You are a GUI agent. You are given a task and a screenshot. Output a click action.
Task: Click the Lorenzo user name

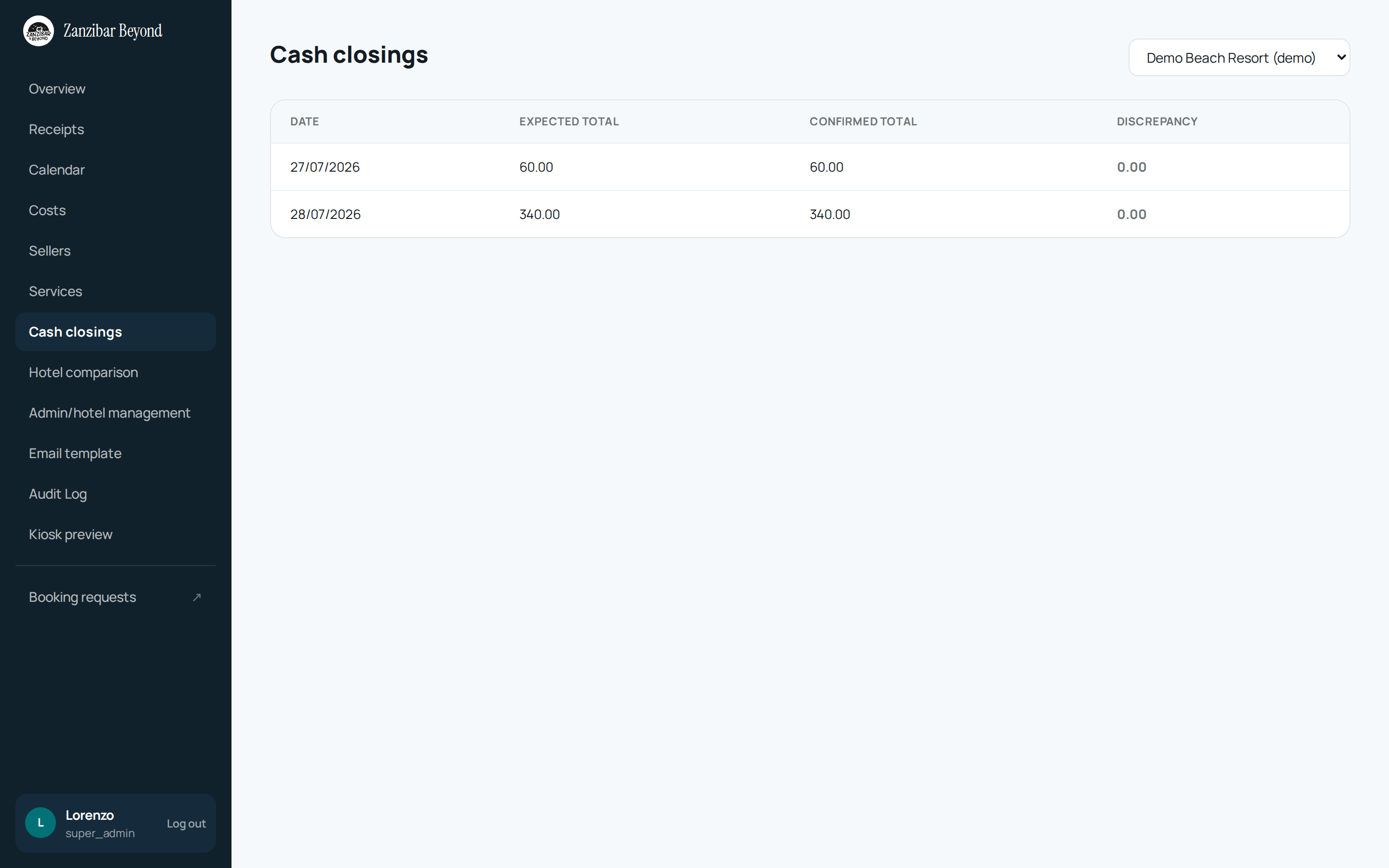90,815
